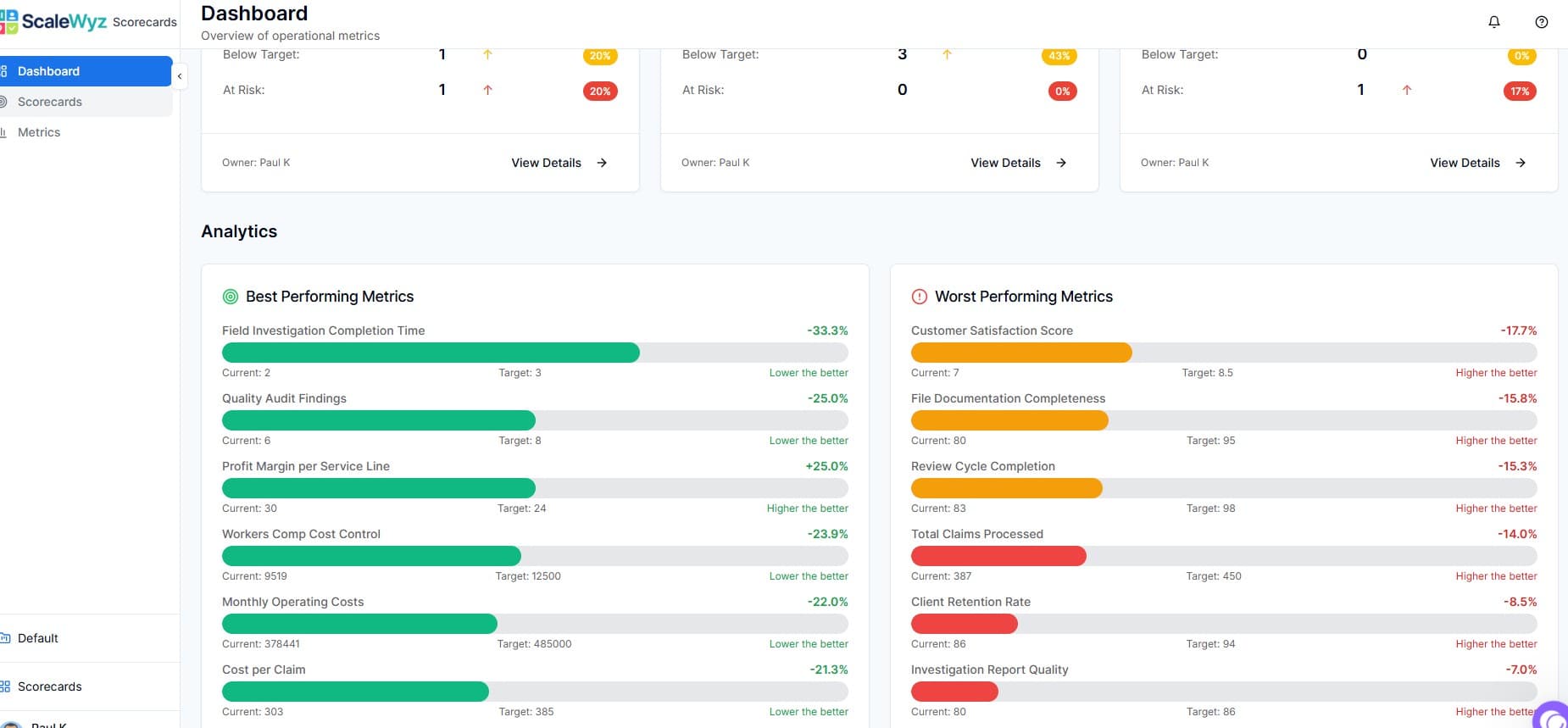Click the Worst Performing Metrics alert icon
The width and height of the screenshot is (1568, 728).
pos(919,297)
